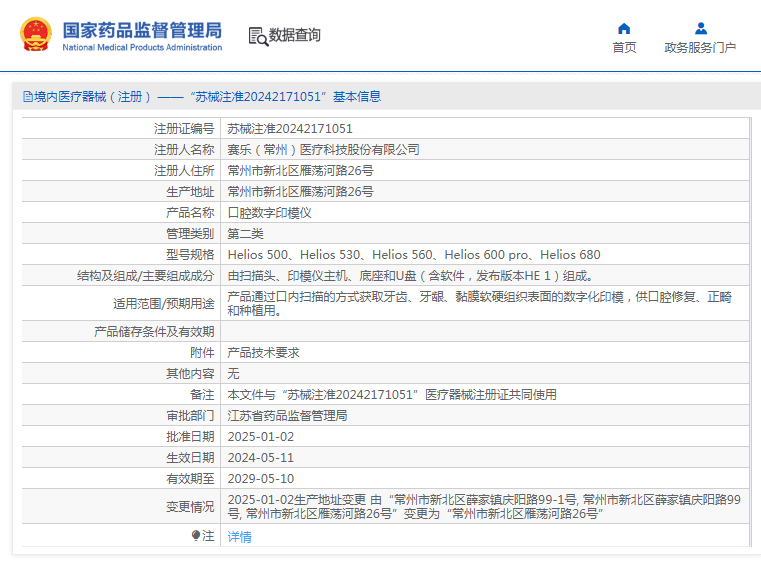Click the 变更情况 change description text
The image size is (761, 568).
click(484, 506)
